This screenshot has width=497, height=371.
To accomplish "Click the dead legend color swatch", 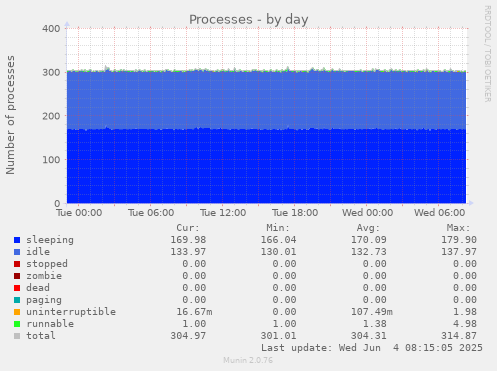I will point(17,288).
